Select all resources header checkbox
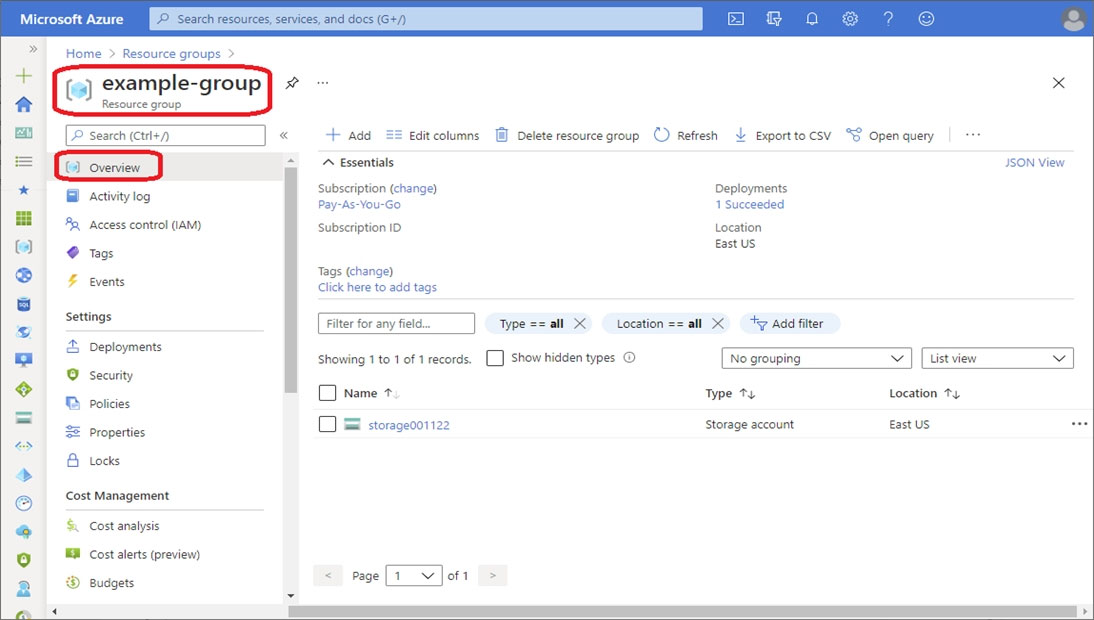 [x=327, y=393]
